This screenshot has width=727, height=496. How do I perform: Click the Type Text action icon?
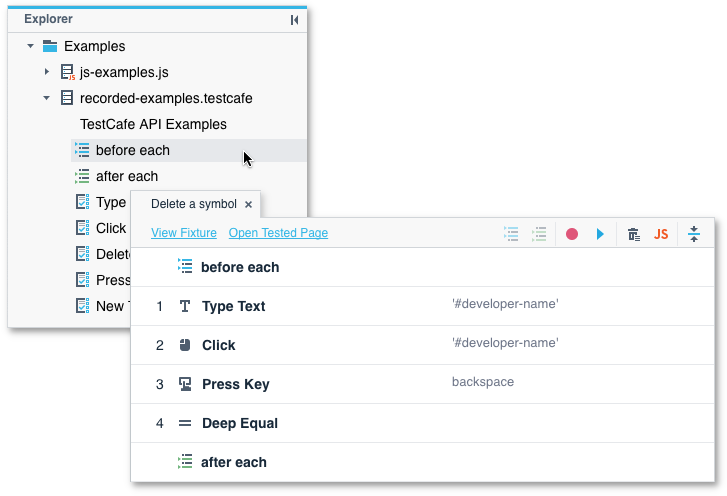(x=185, y=306)
